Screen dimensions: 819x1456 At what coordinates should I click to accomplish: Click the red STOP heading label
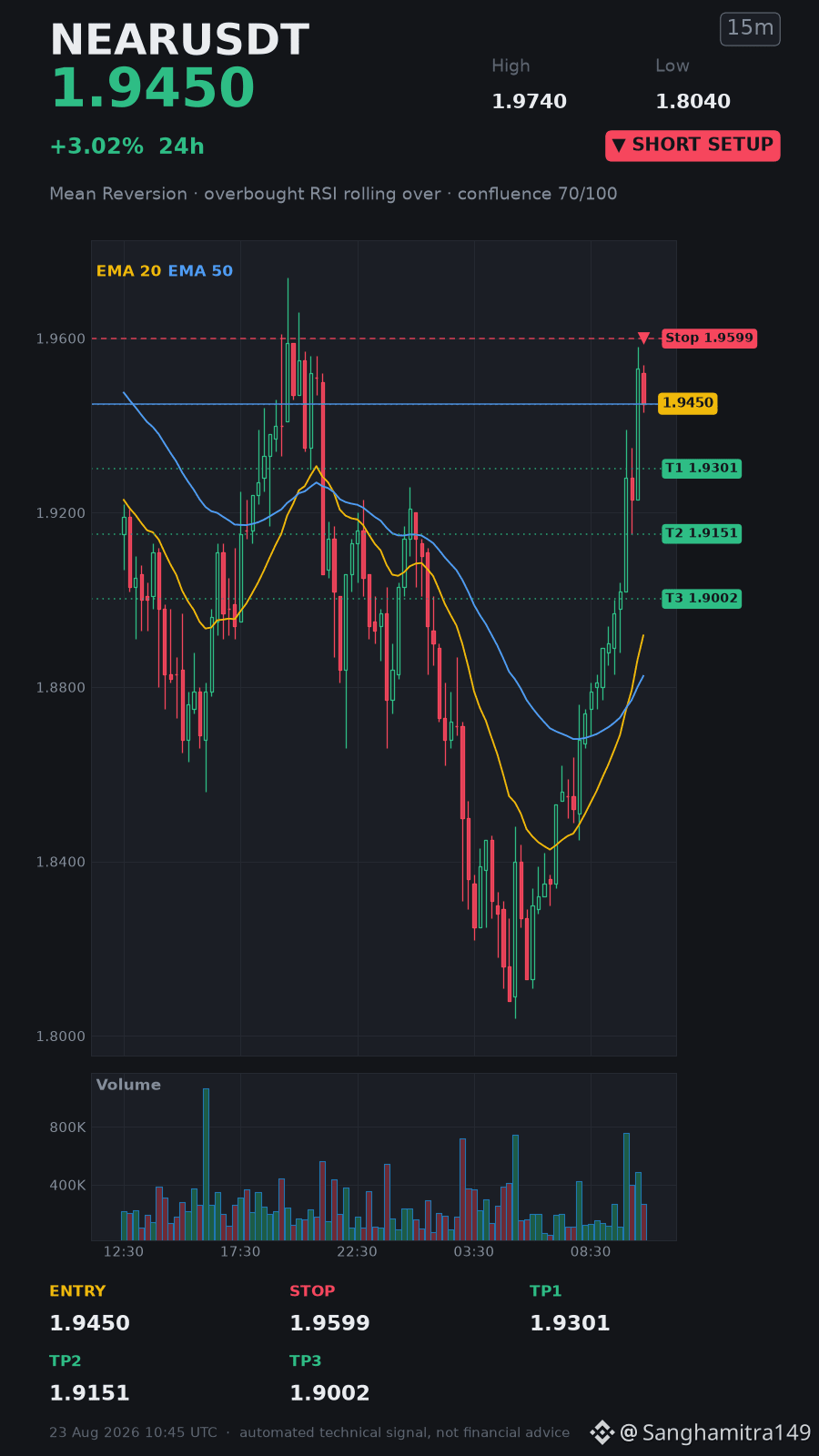(312, 1291)
